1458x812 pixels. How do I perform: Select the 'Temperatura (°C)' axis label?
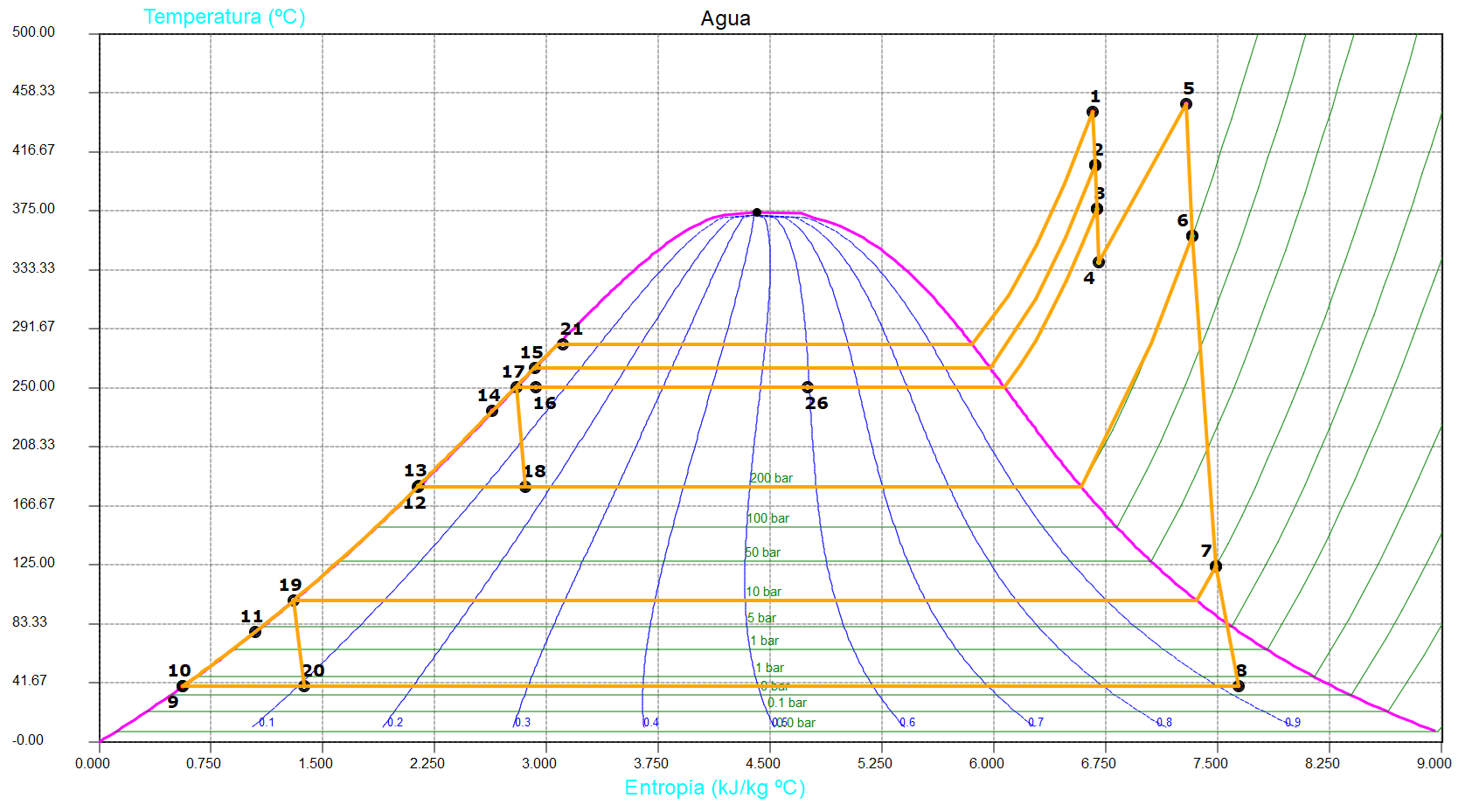pyautogui.click(x=224, y=17)
